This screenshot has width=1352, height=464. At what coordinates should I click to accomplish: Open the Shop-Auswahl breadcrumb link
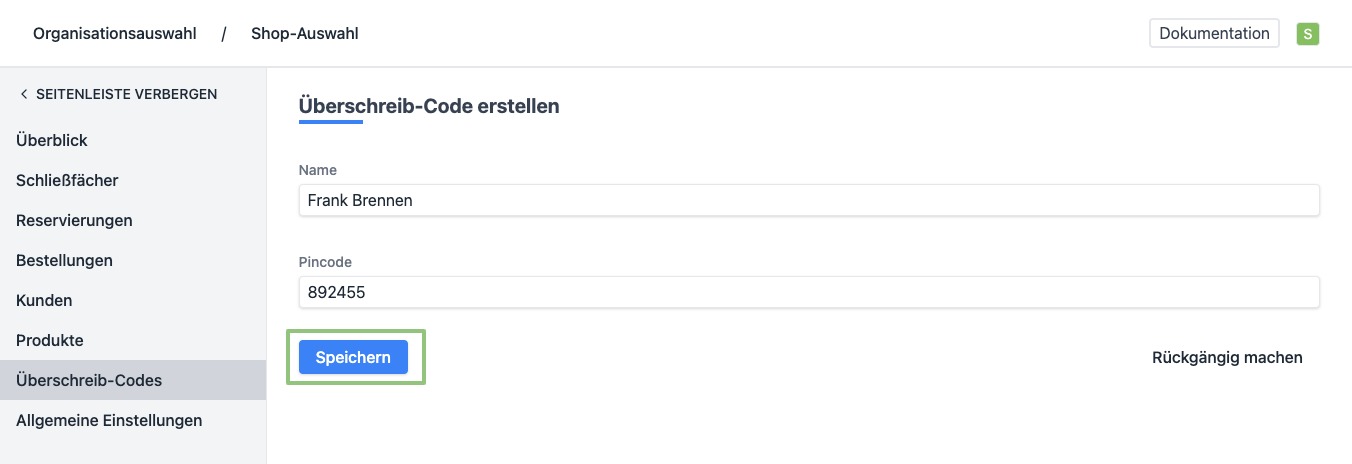click(304, 34)
